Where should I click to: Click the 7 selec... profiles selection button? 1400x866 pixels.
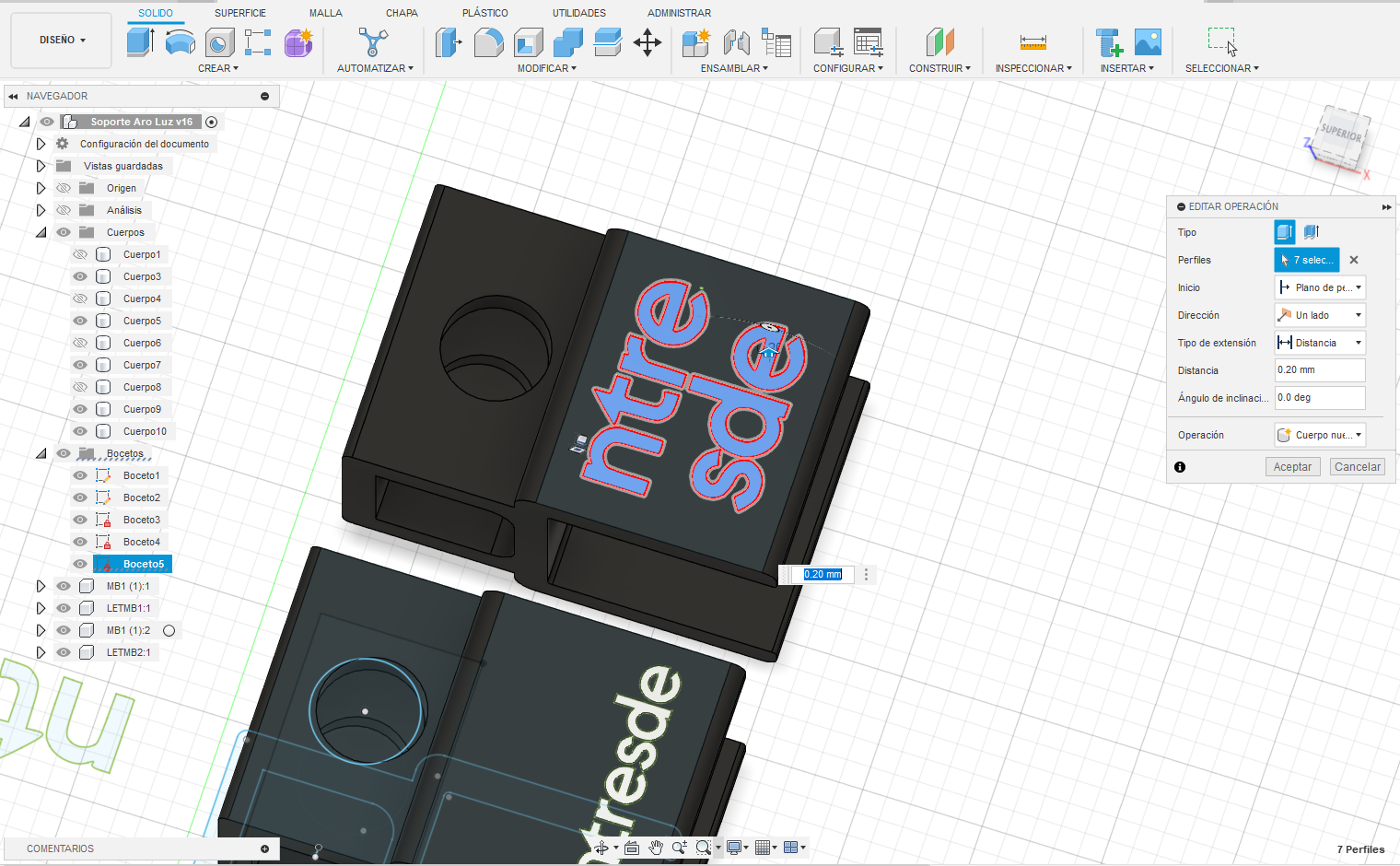[1307, 260]
